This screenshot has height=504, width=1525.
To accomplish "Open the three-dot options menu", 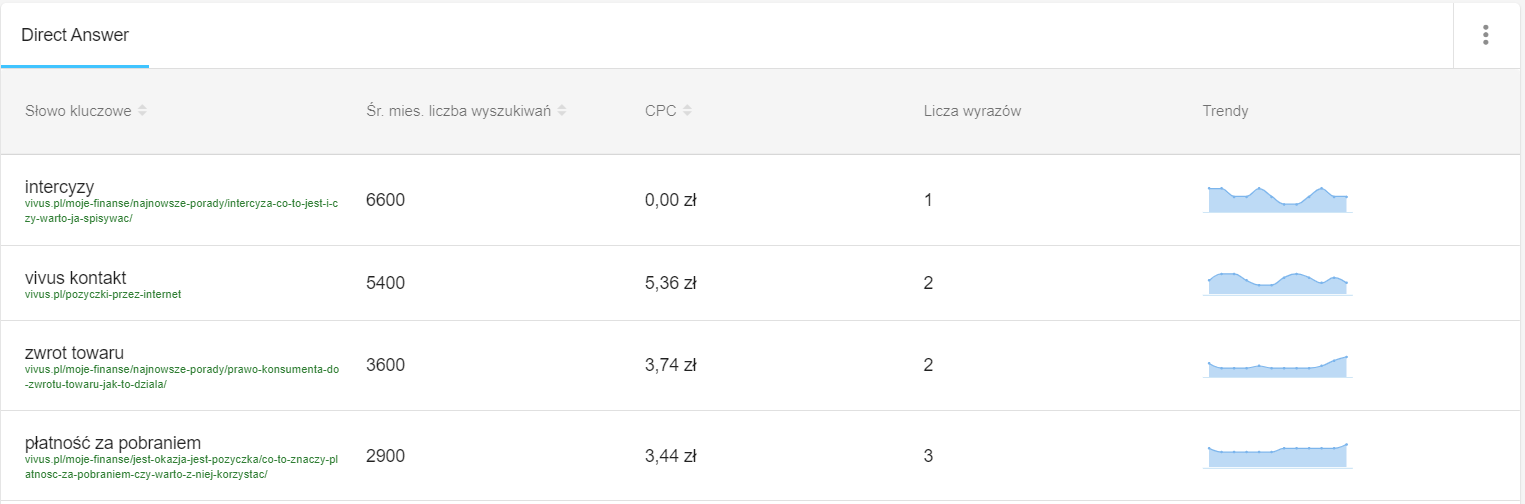I will coord(1486,35).
